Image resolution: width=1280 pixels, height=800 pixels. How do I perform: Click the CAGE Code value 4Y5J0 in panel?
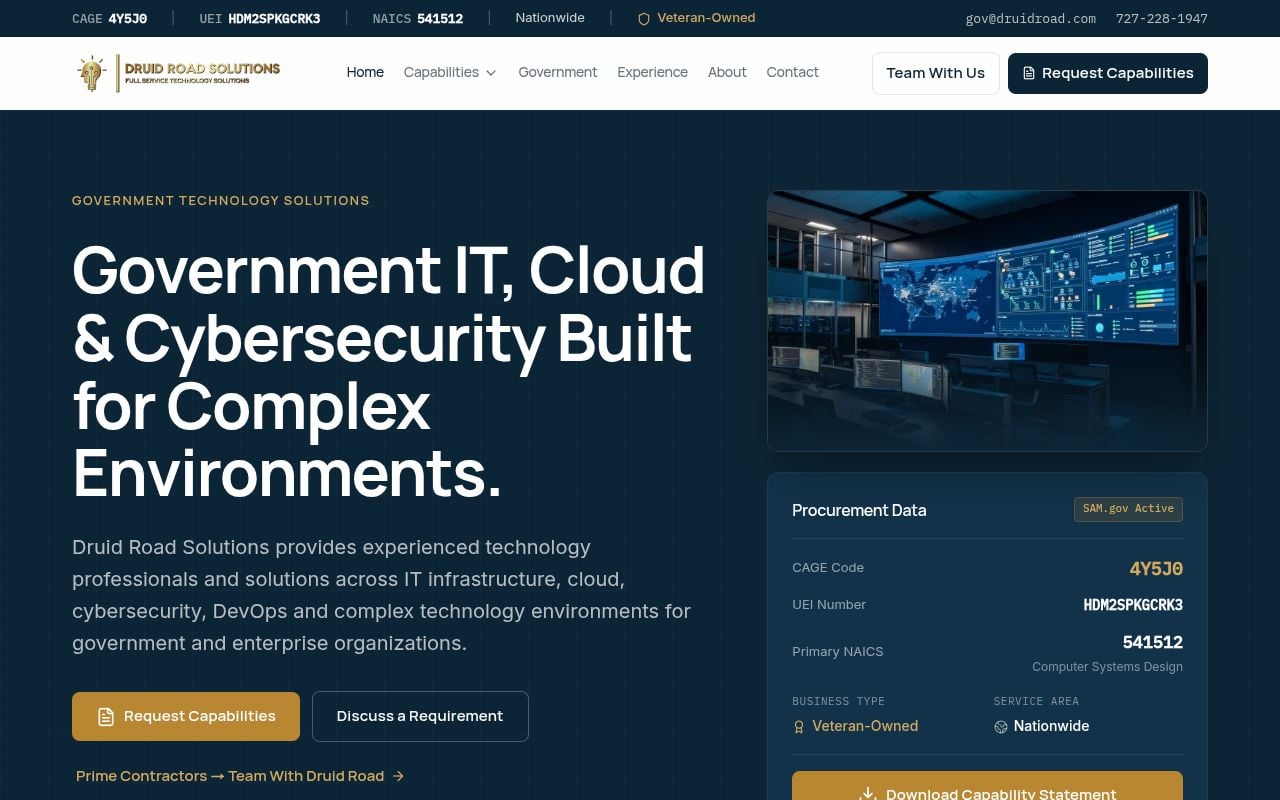pos(1156,569)
